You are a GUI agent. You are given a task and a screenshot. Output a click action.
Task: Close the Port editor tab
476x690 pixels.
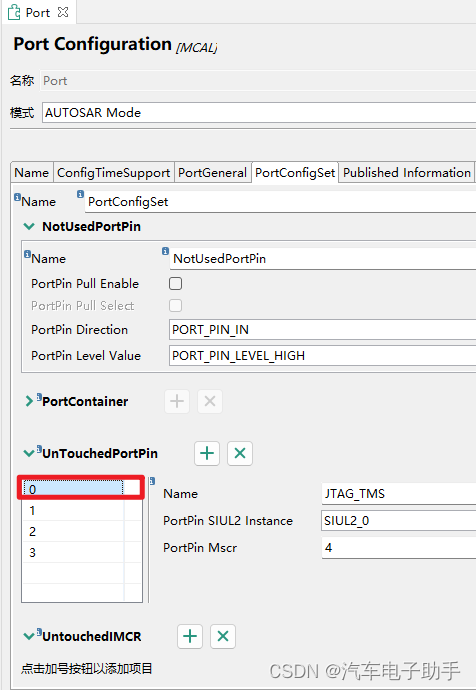pyautogui.click(x=63, y=12)
